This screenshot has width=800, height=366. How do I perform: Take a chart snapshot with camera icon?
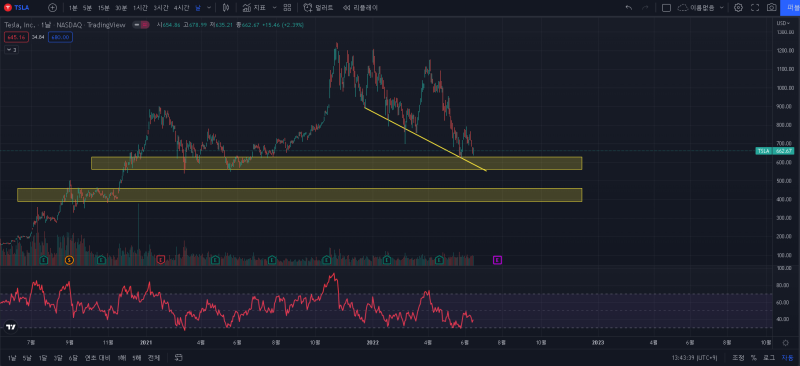pyautogui.click(x=772, y=8)
